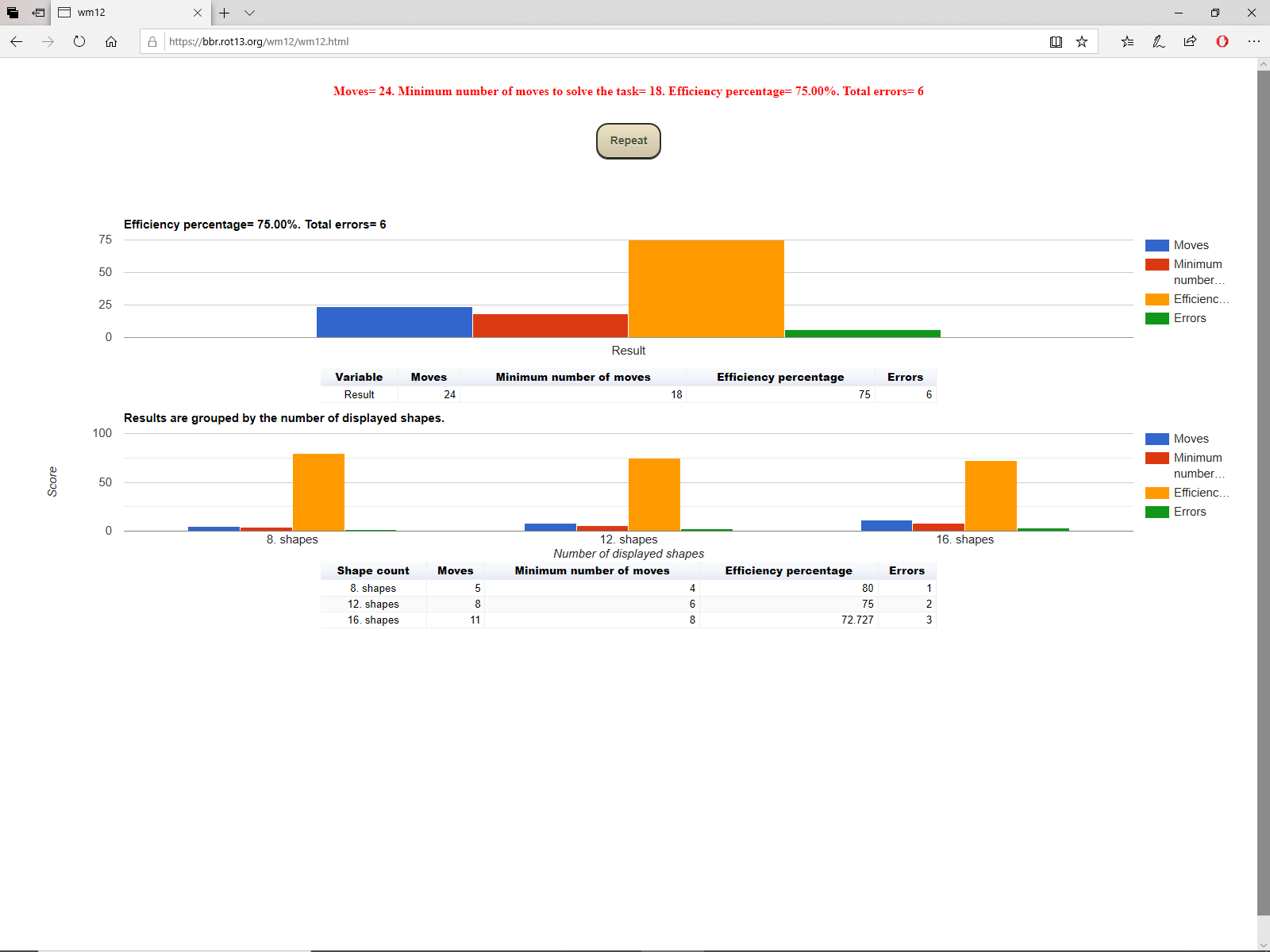1270x952 pixels.
Task: Click blue Moves swatch in bottom legend
Action: 1156,439
